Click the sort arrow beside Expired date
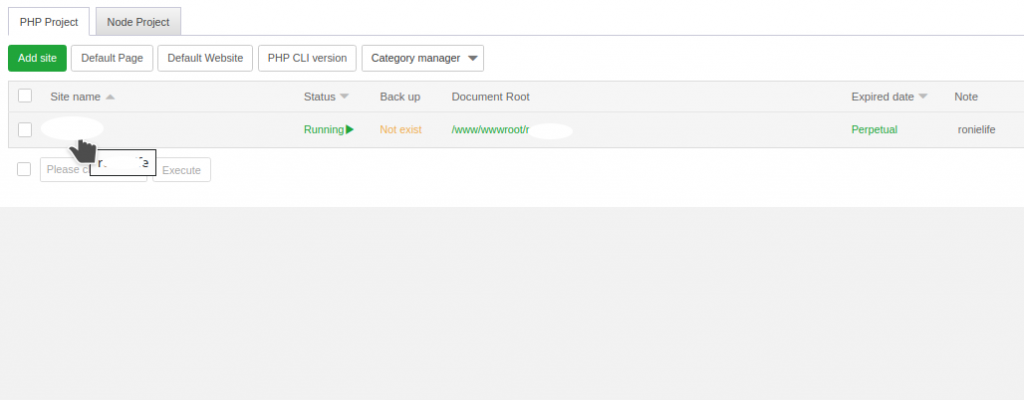Image resolution: width=1024 pixels, height=400 pixels. tap(923, 97)
